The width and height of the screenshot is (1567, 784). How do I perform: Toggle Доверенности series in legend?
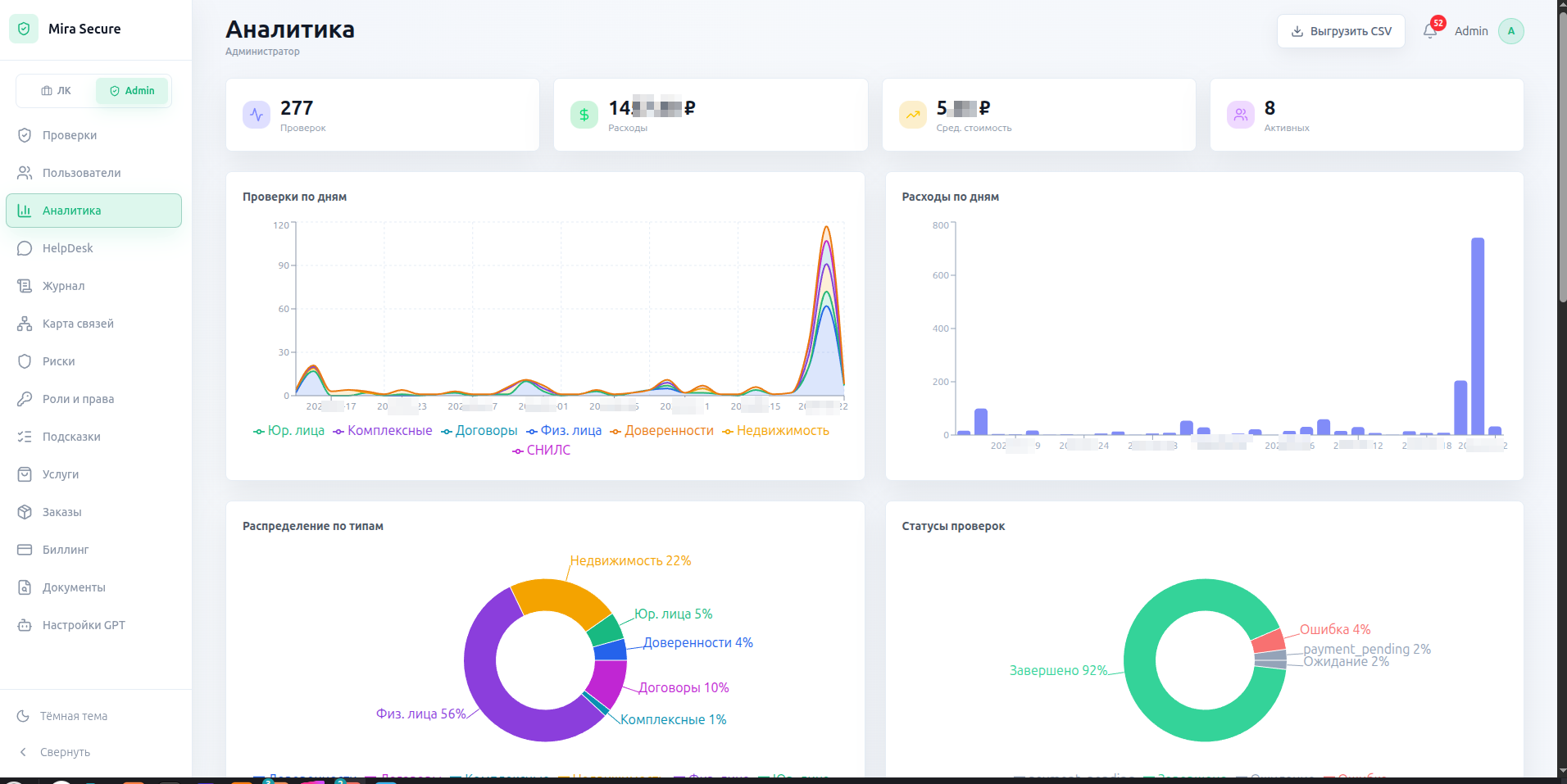661,431
